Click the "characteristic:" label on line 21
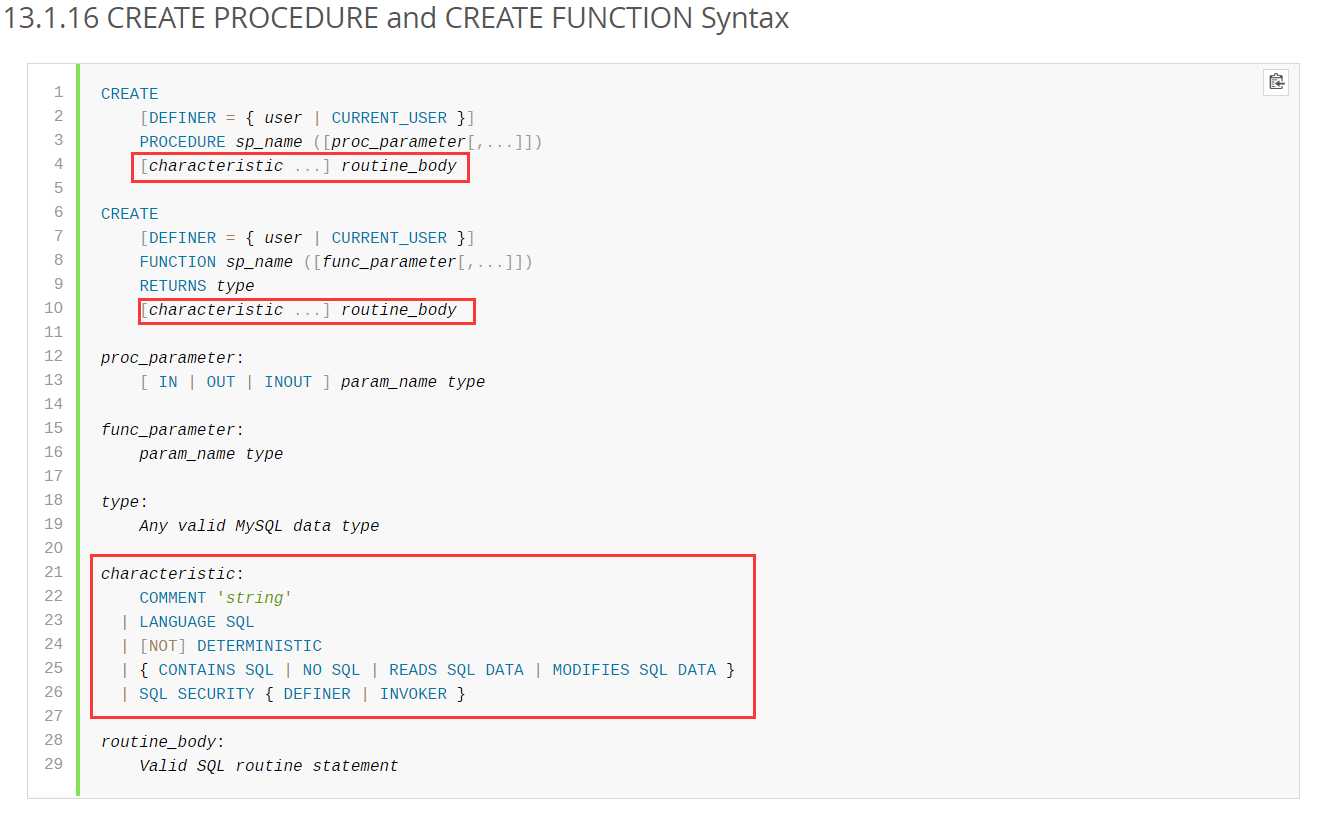1321x815 pixels. click(x=173, y=574)
